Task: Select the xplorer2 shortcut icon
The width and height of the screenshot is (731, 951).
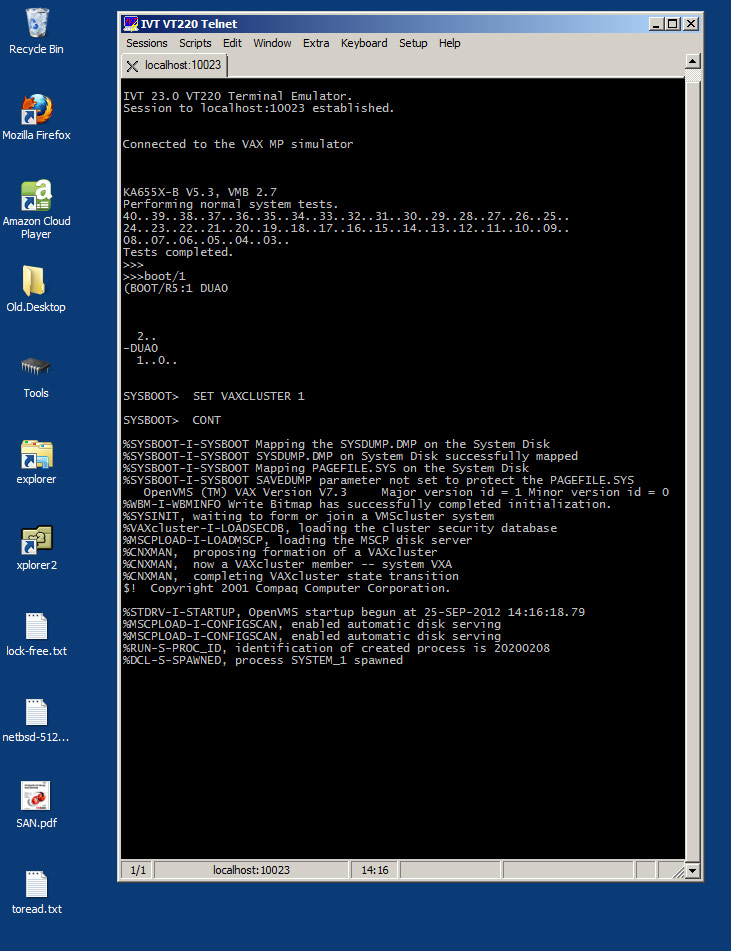Action: point(36,540)
